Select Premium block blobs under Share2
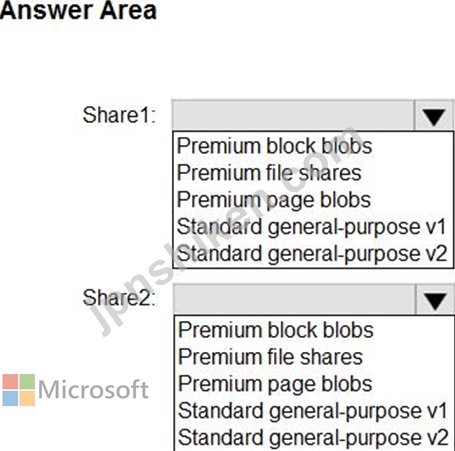The height and width of the screenshot is (451, 455). pyautogui.click(x=276, y=330)
